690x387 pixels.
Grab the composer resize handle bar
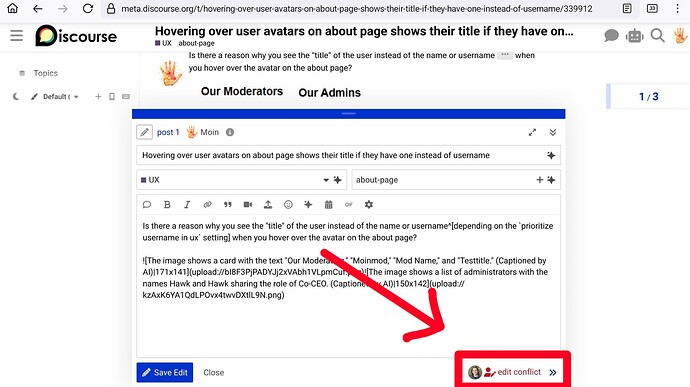[349, 114]
